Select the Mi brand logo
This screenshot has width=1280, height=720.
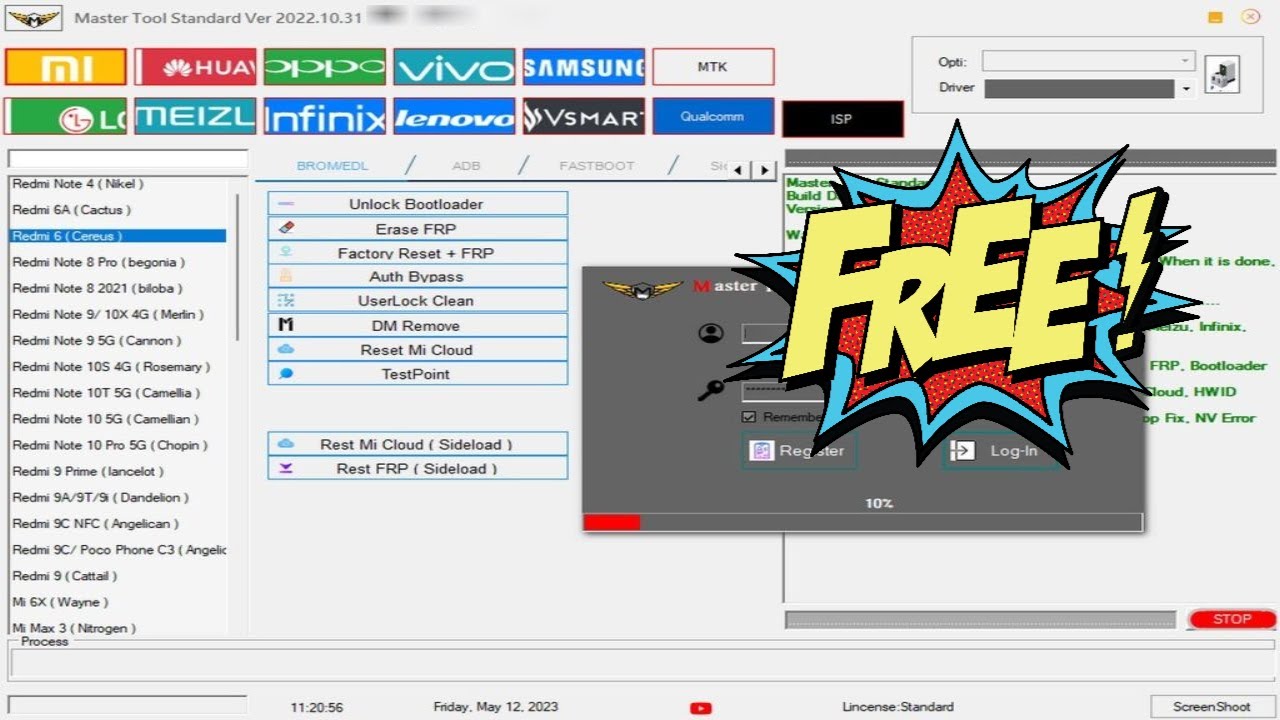point(66,67)
